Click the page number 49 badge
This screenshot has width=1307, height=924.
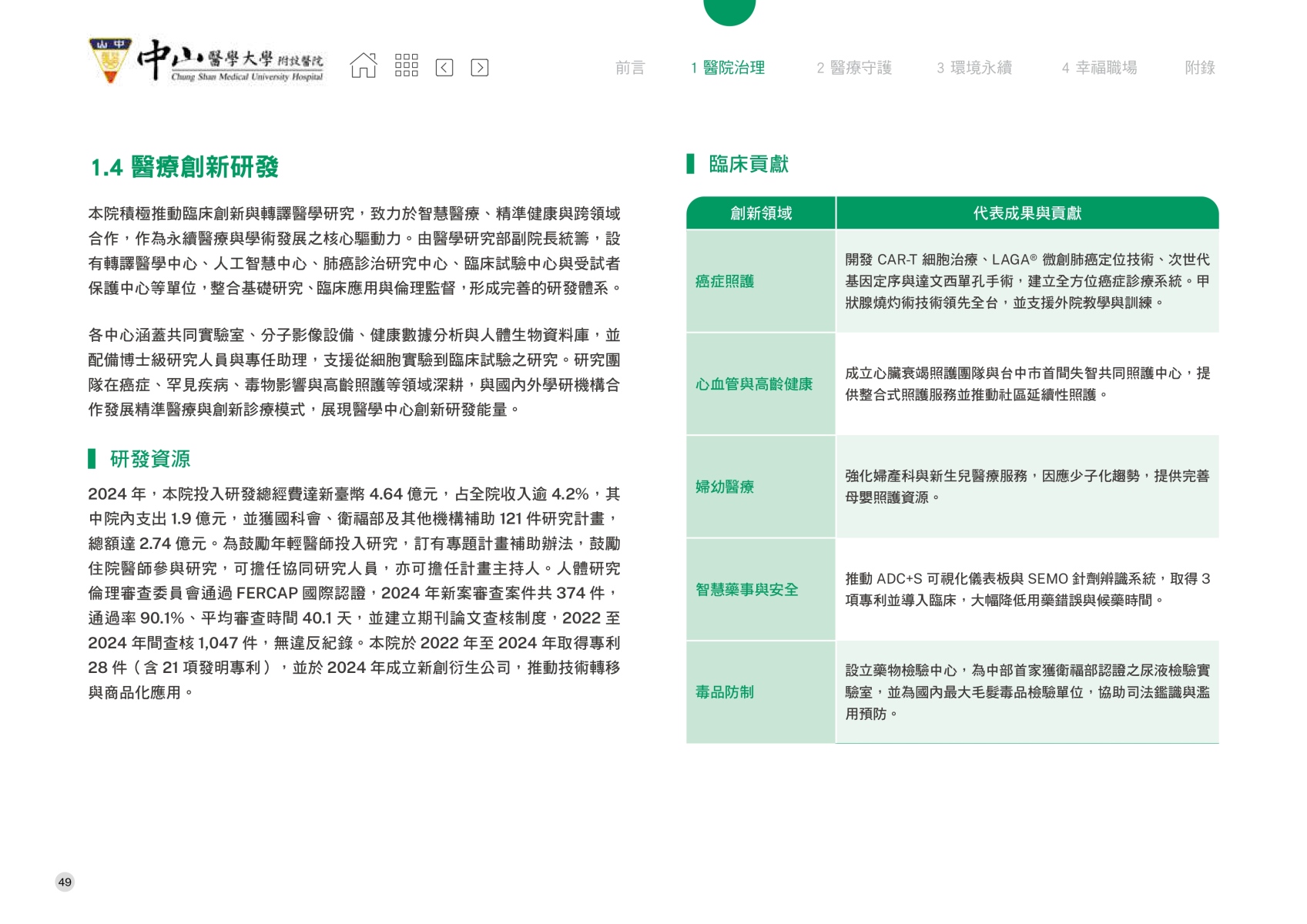coord(65,882)
